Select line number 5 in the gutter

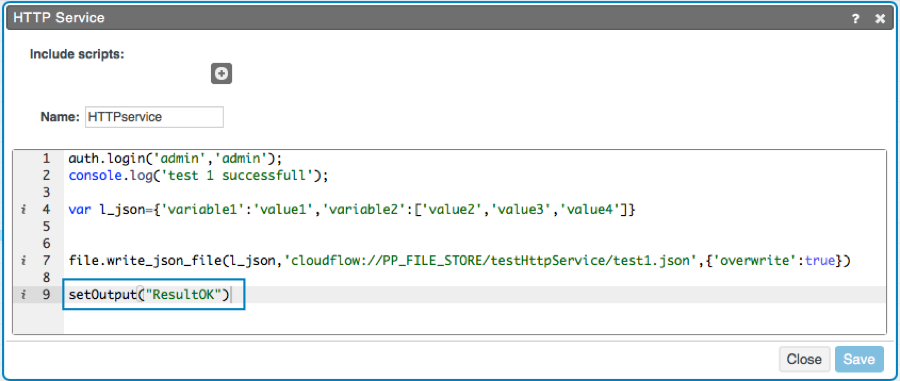click(x=46, y=227)
